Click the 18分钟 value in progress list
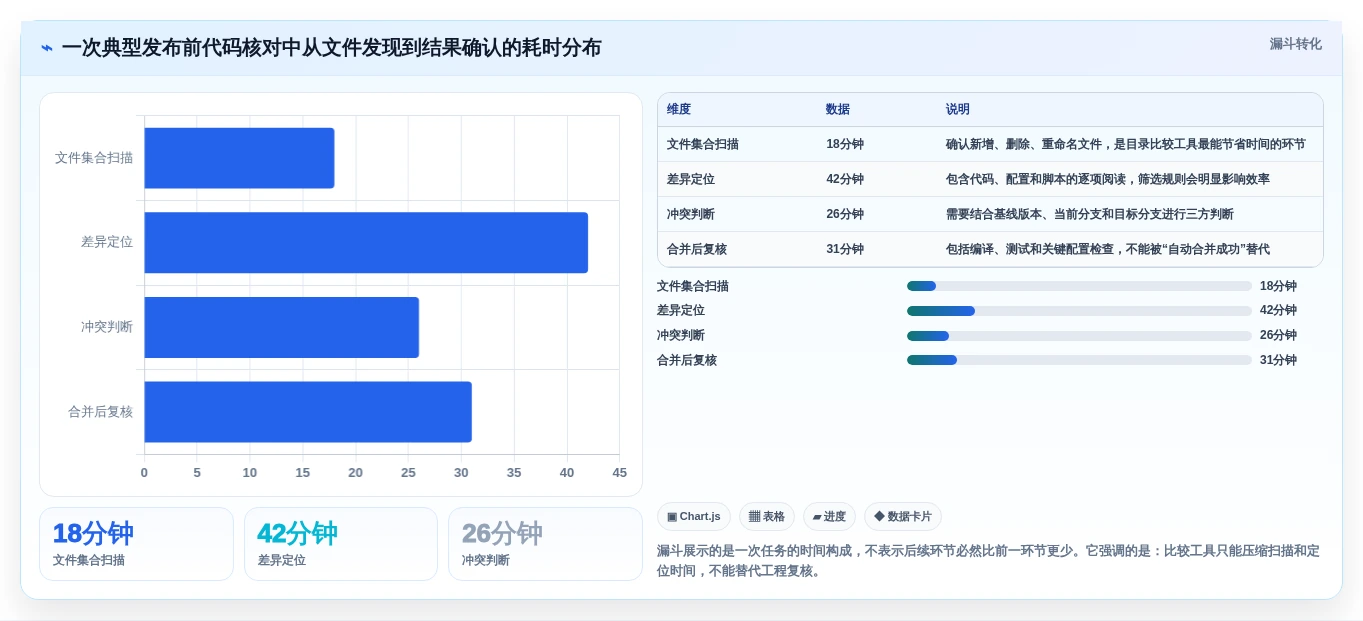1363x621 pixels. [x=1278, y=286]
